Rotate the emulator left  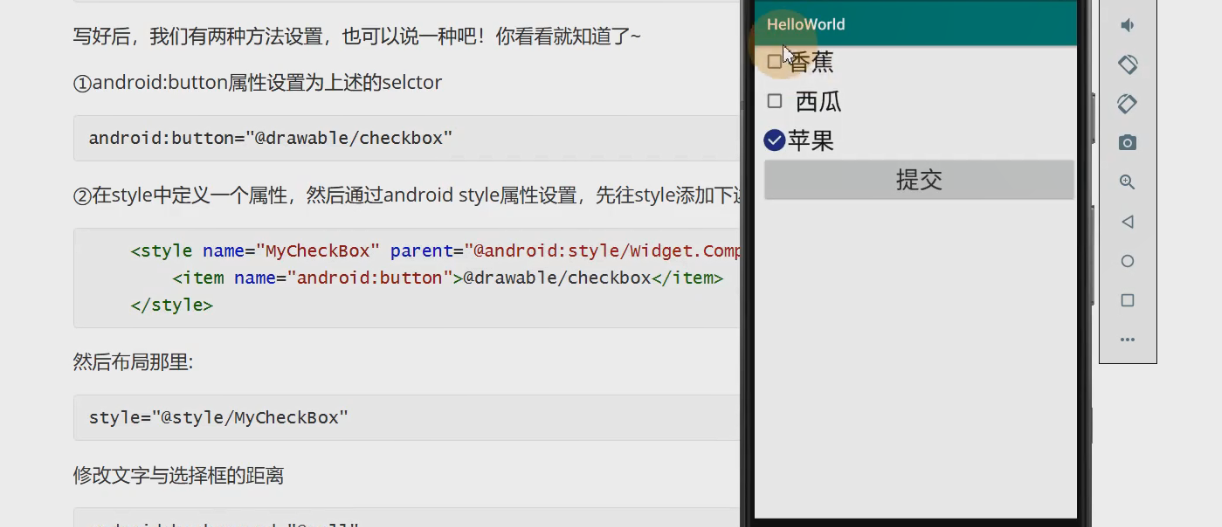(x=1127, y=64)
